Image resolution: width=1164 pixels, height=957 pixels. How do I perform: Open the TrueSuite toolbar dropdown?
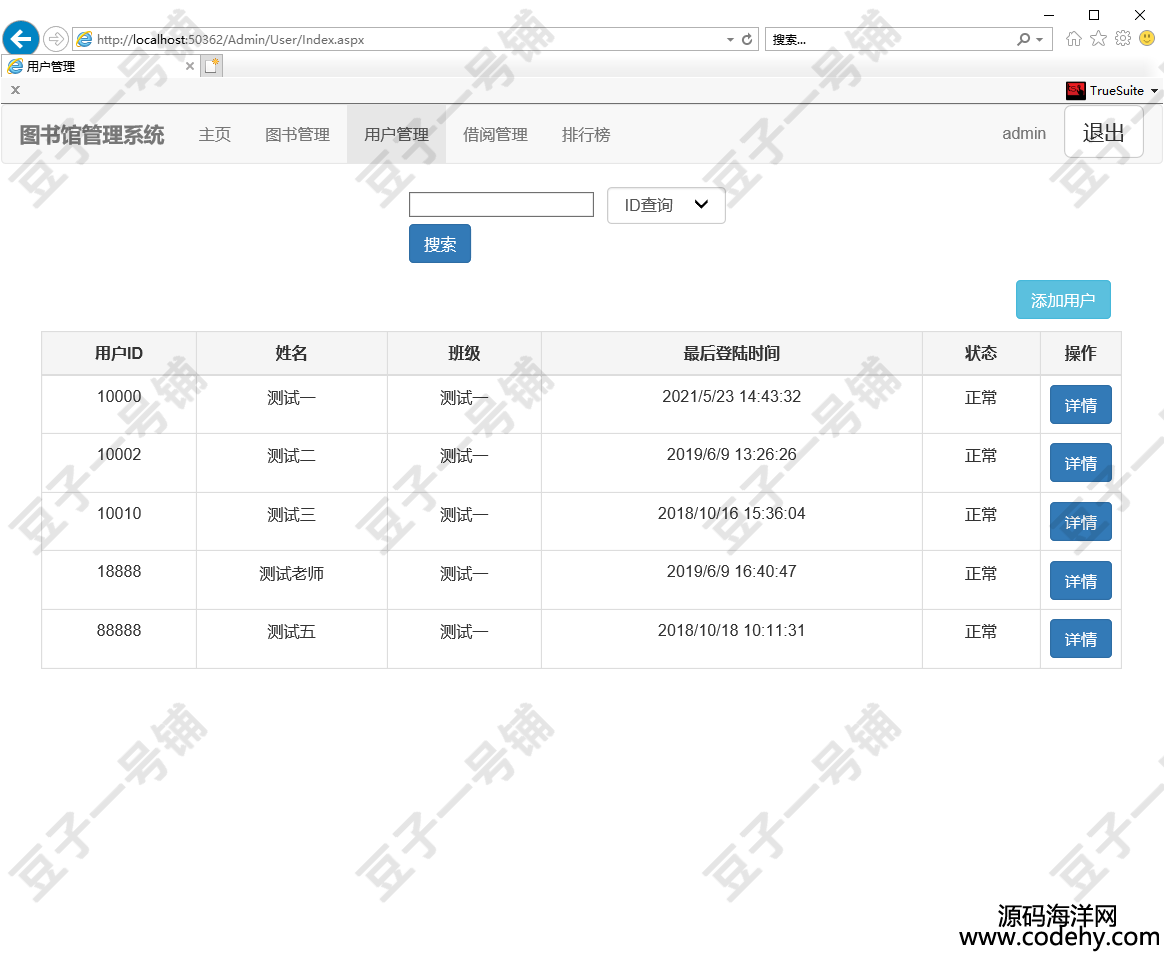pyautogui.click(x=1154, y=91)
